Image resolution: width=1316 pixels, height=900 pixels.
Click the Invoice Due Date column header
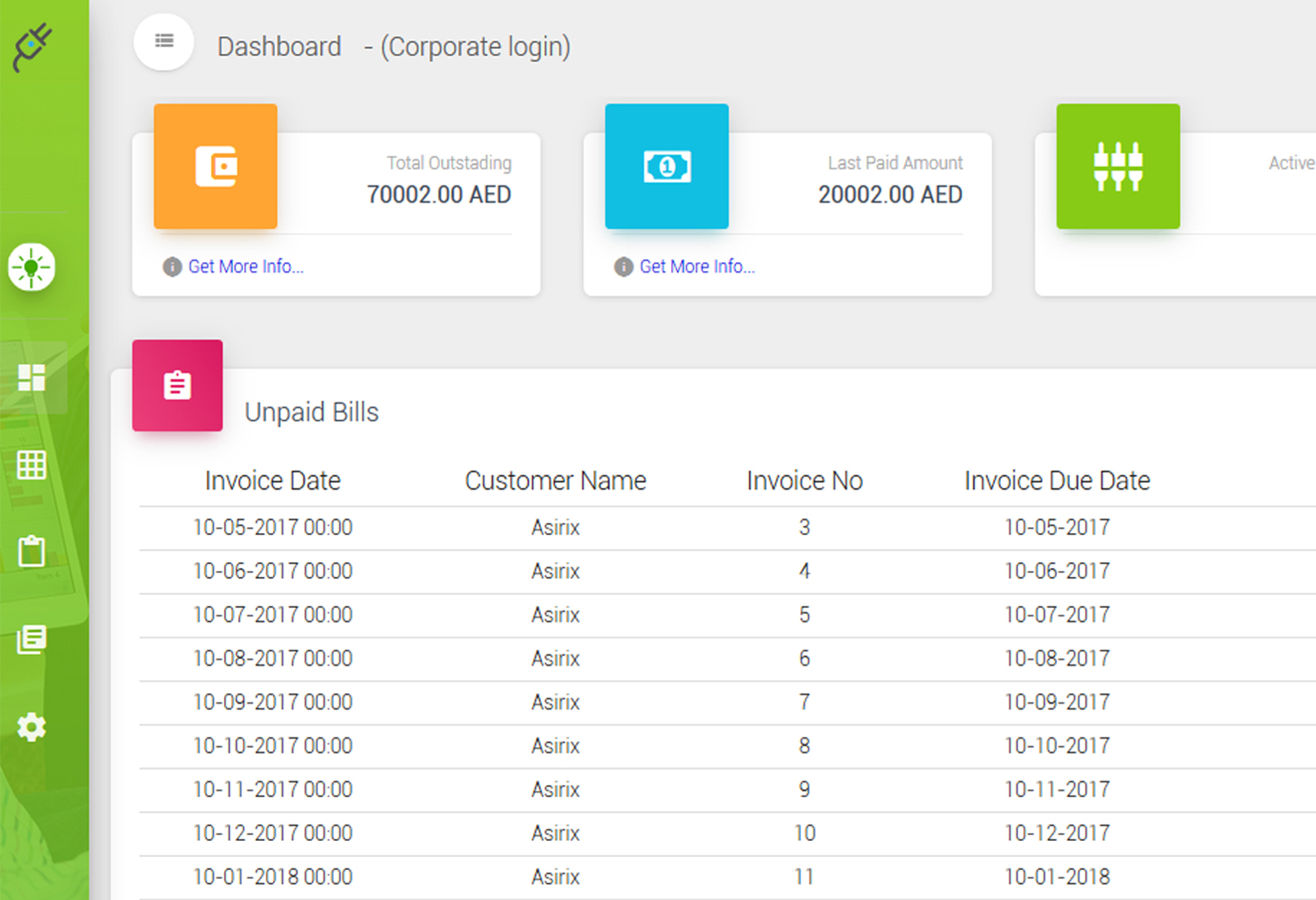point(1057,481)
